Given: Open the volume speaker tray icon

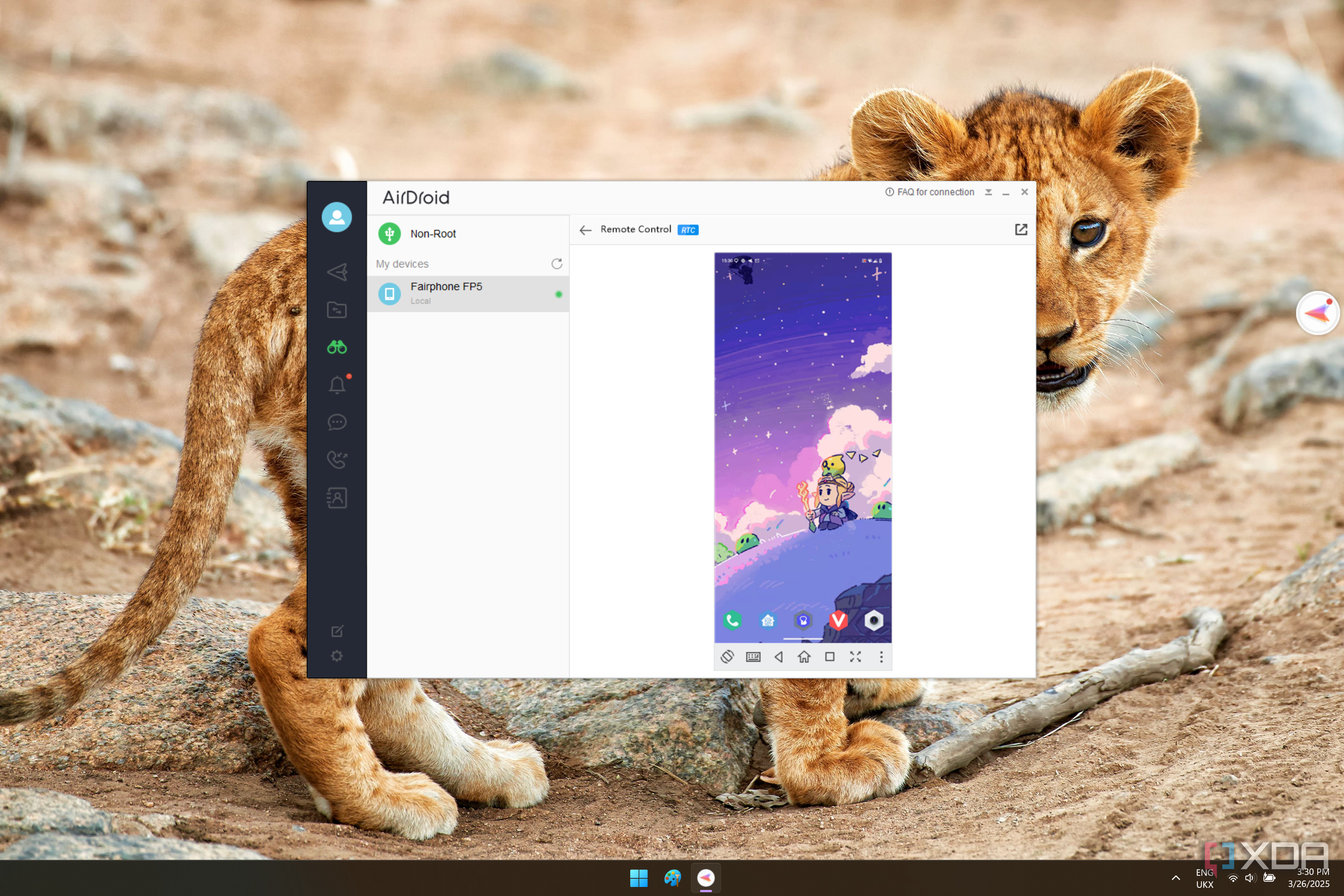Looking at the screenshot, I should point(1250,878).
